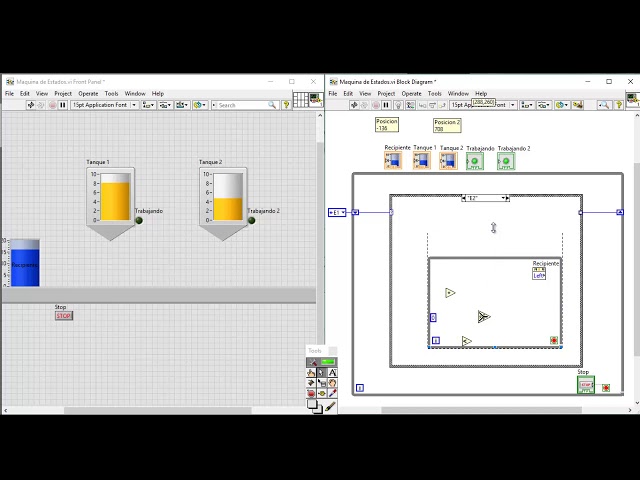Select the Tanque 1 terminal icon
Image resolution: width=640 pixels, height=480 pixels.
click(422, 161)
